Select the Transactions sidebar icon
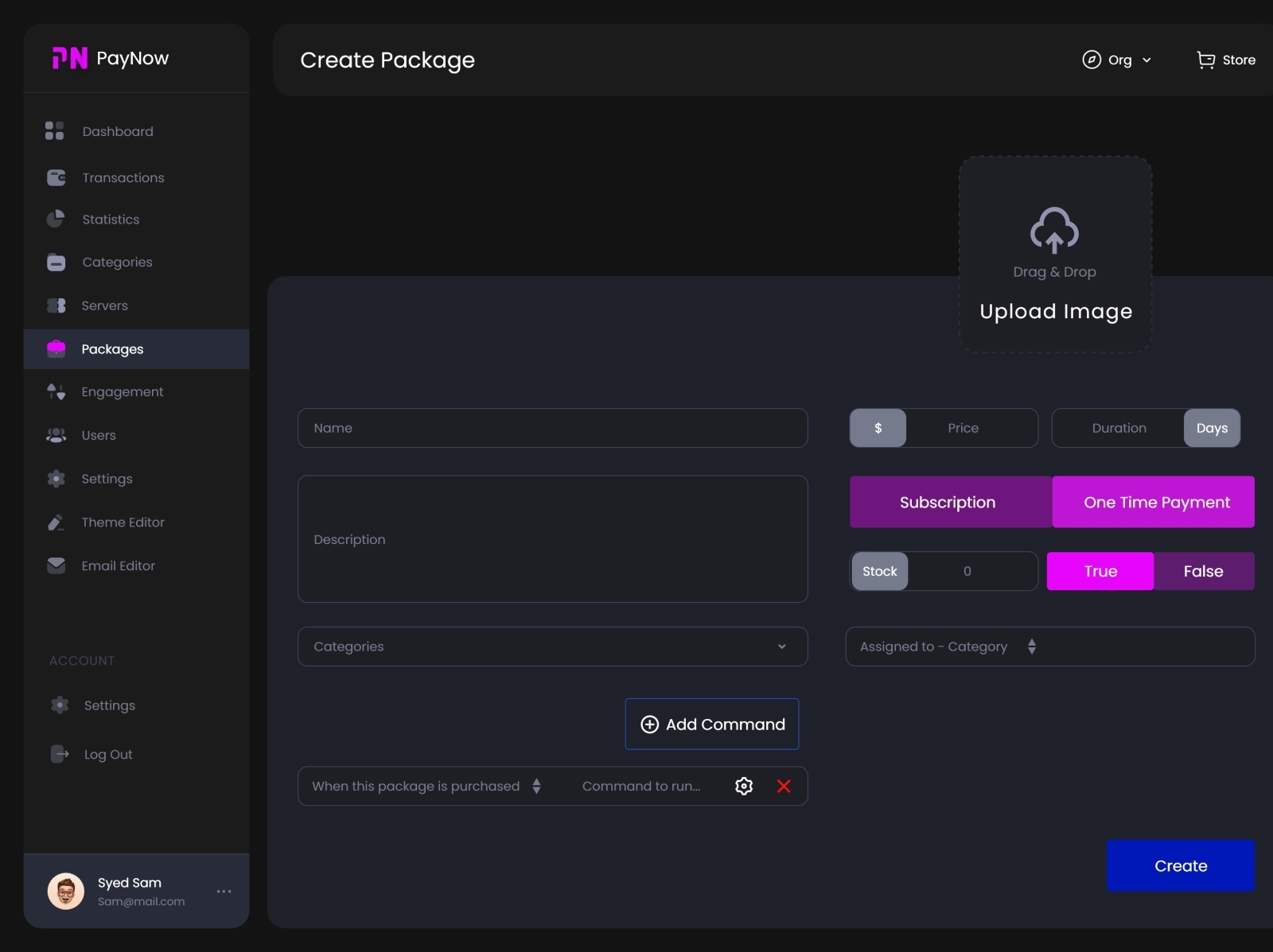 56,177
